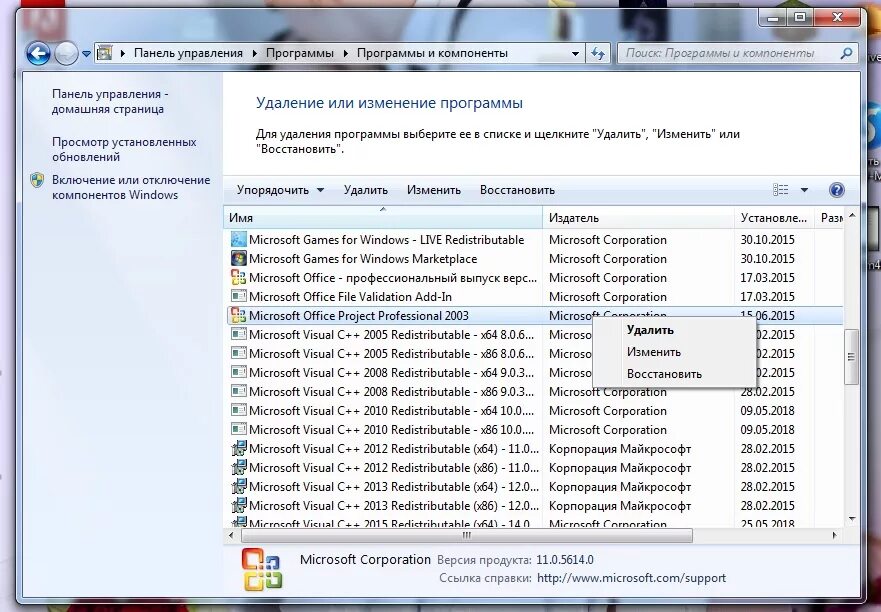Sort by 'Имя' column header
Image resolution: width=881 pixels, height=612 pixels.
pos(383,218)
